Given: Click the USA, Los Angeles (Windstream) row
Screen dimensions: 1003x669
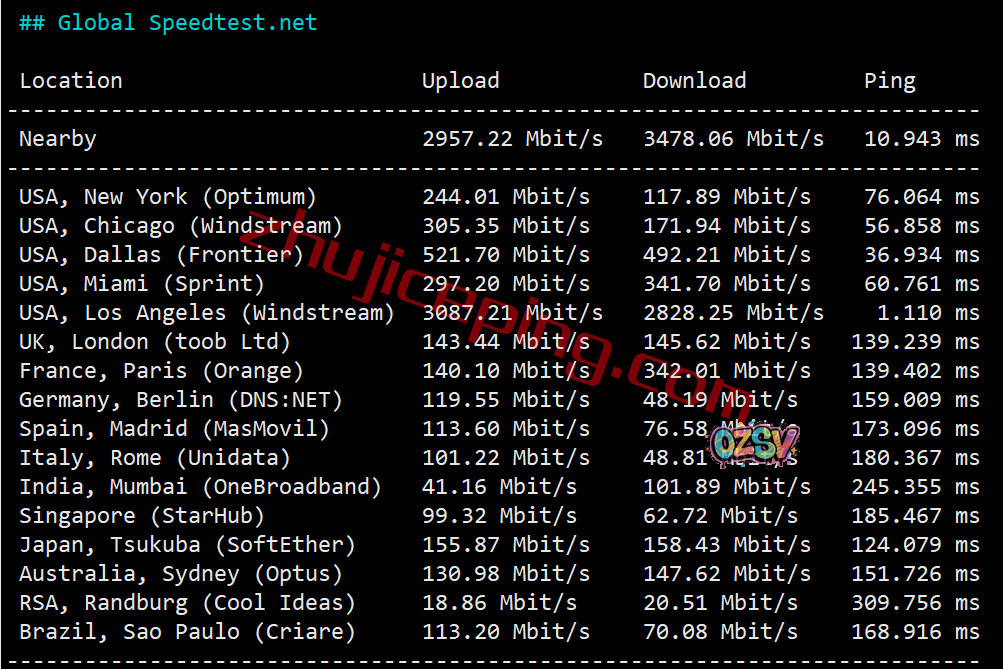Looking at the screenshot, I should [x=499, y=313].
